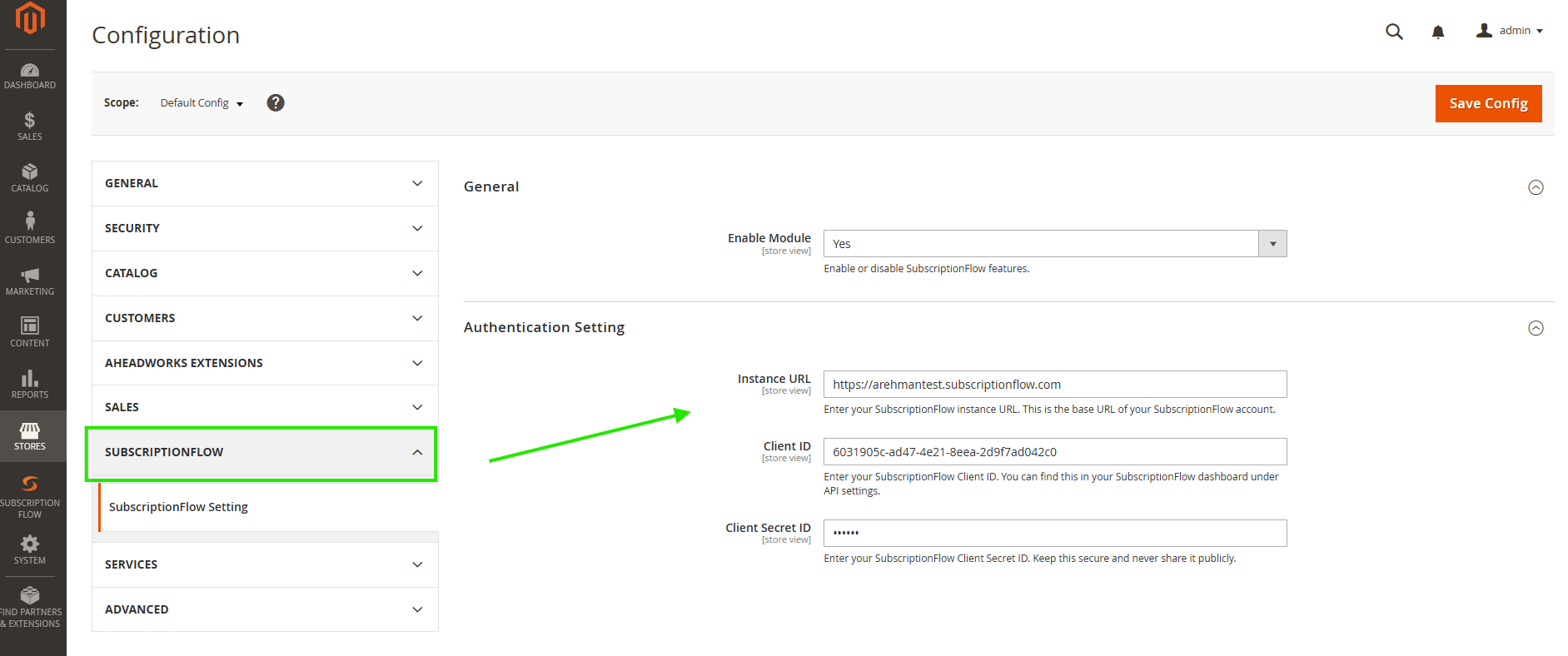Collapse the Authentication Setting section circle icon
Screen dimensions: 1568x656
(1536, 328)
